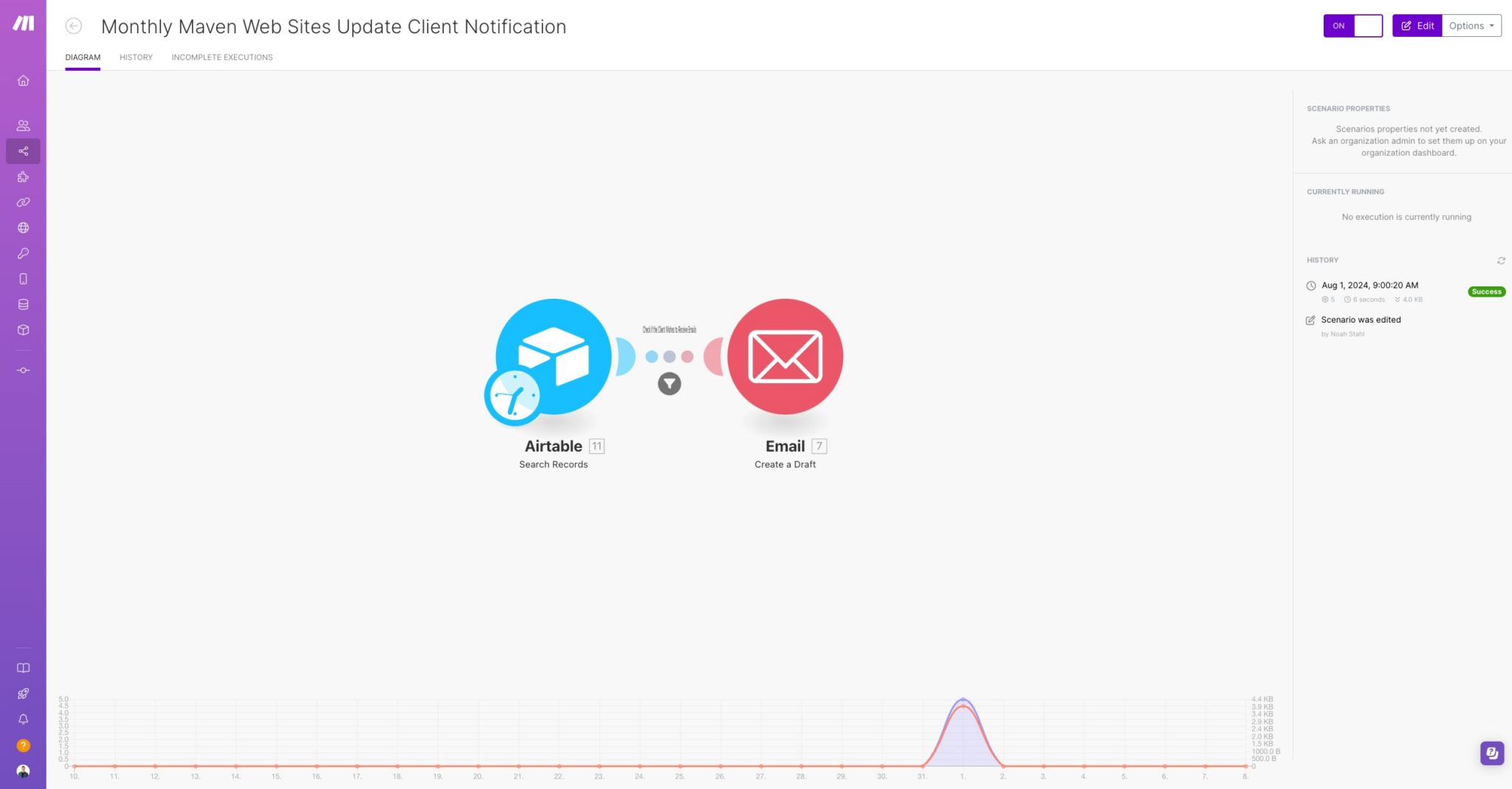Open the orange Help question icon

23,745
